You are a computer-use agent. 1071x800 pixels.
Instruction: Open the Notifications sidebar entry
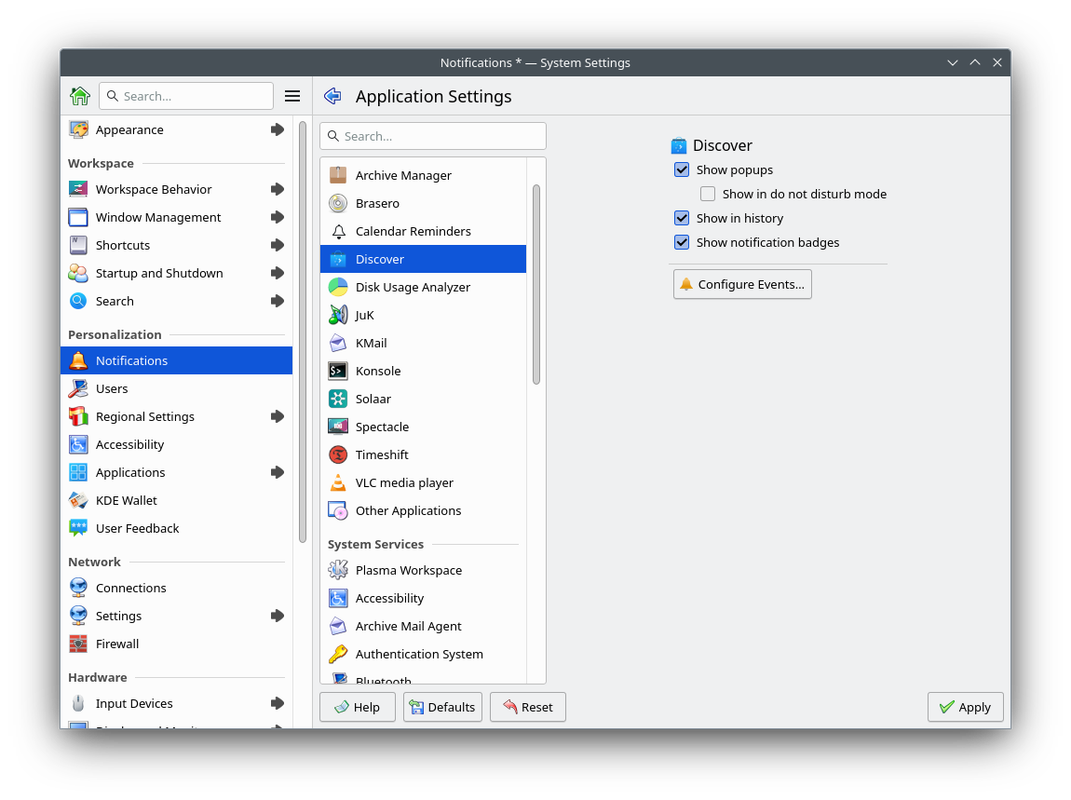pos(177,360)
